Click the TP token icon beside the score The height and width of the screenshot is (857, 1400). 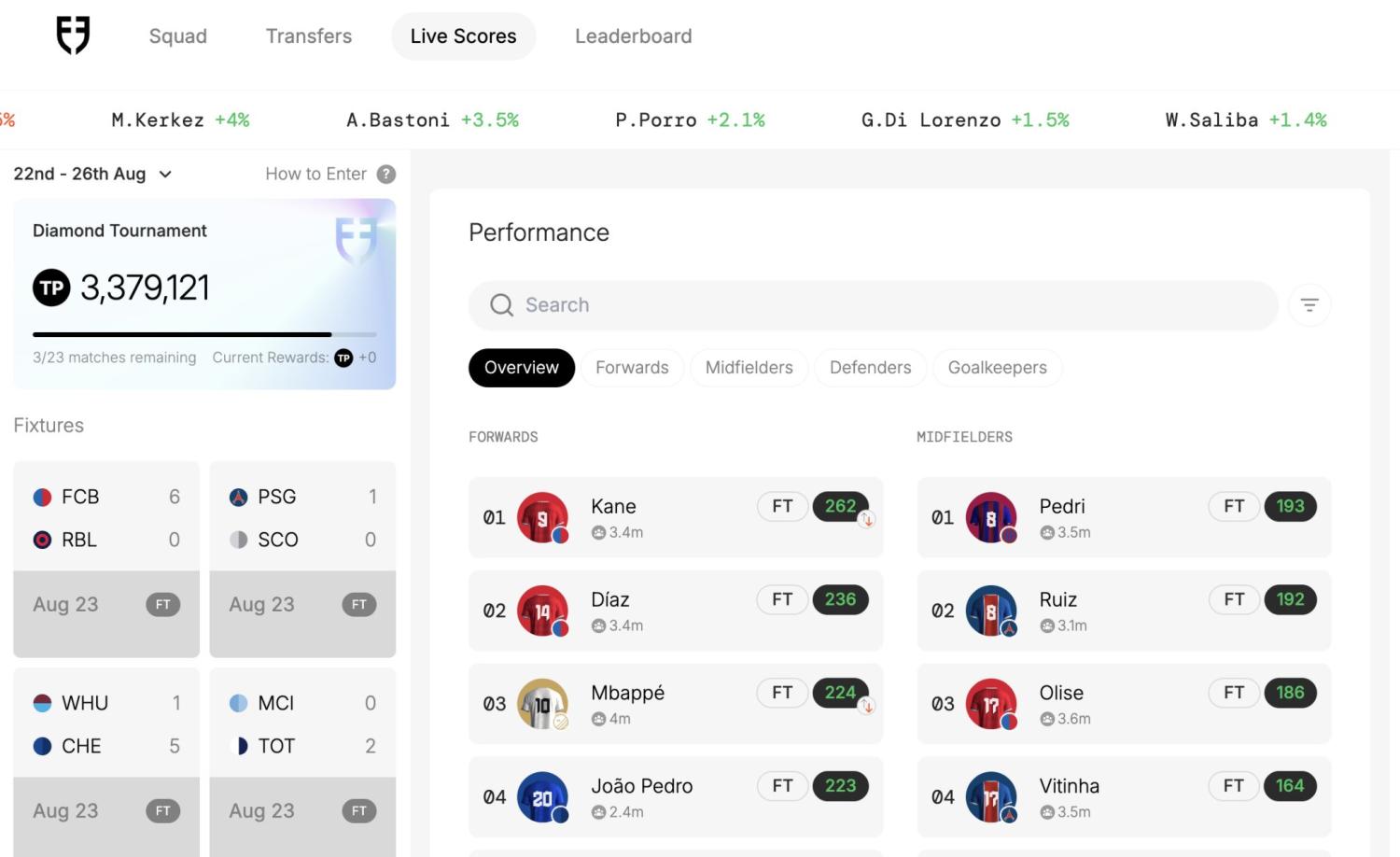coord(51,288)
